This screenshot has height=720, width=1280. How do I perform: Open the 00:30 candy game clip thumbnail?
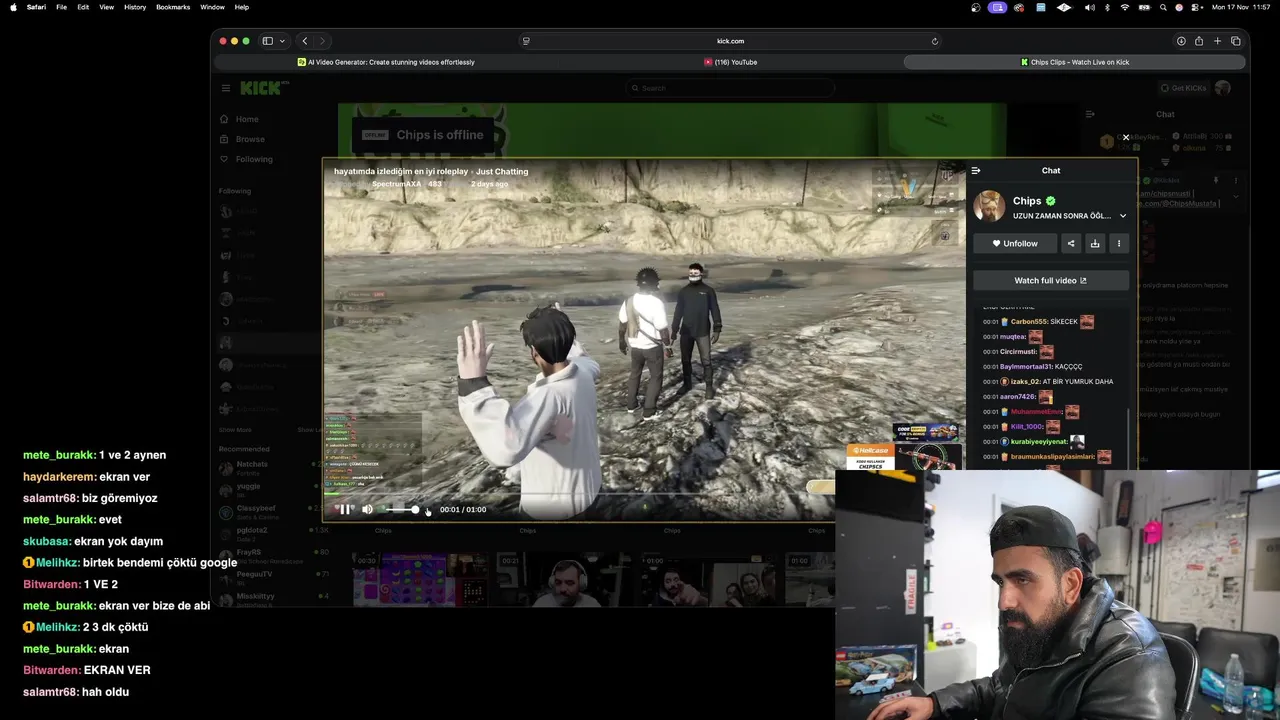click(418, 579)
